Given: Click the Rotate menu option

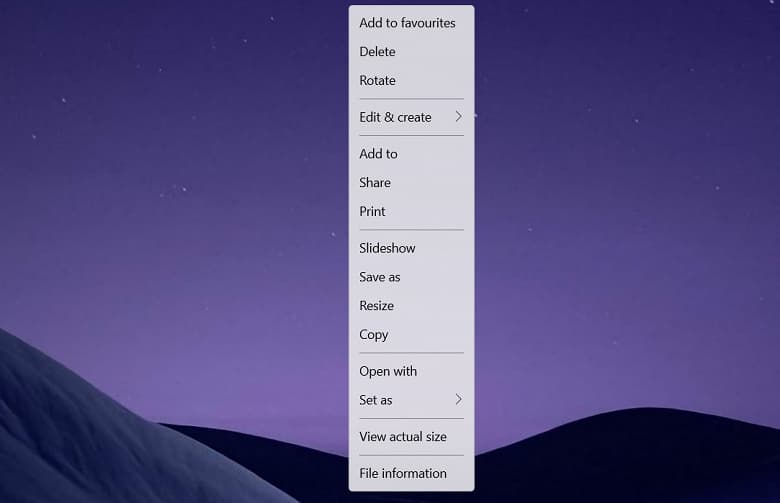Looking at the screenshot, I should [377, 81].
